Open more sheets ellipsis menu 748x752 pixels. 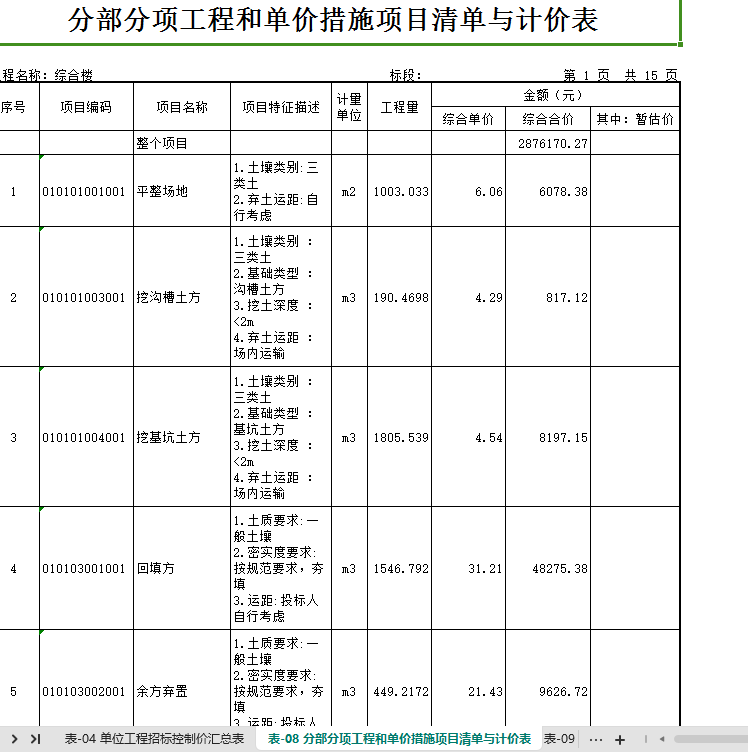pyautogui.click(x=596, y=740)
